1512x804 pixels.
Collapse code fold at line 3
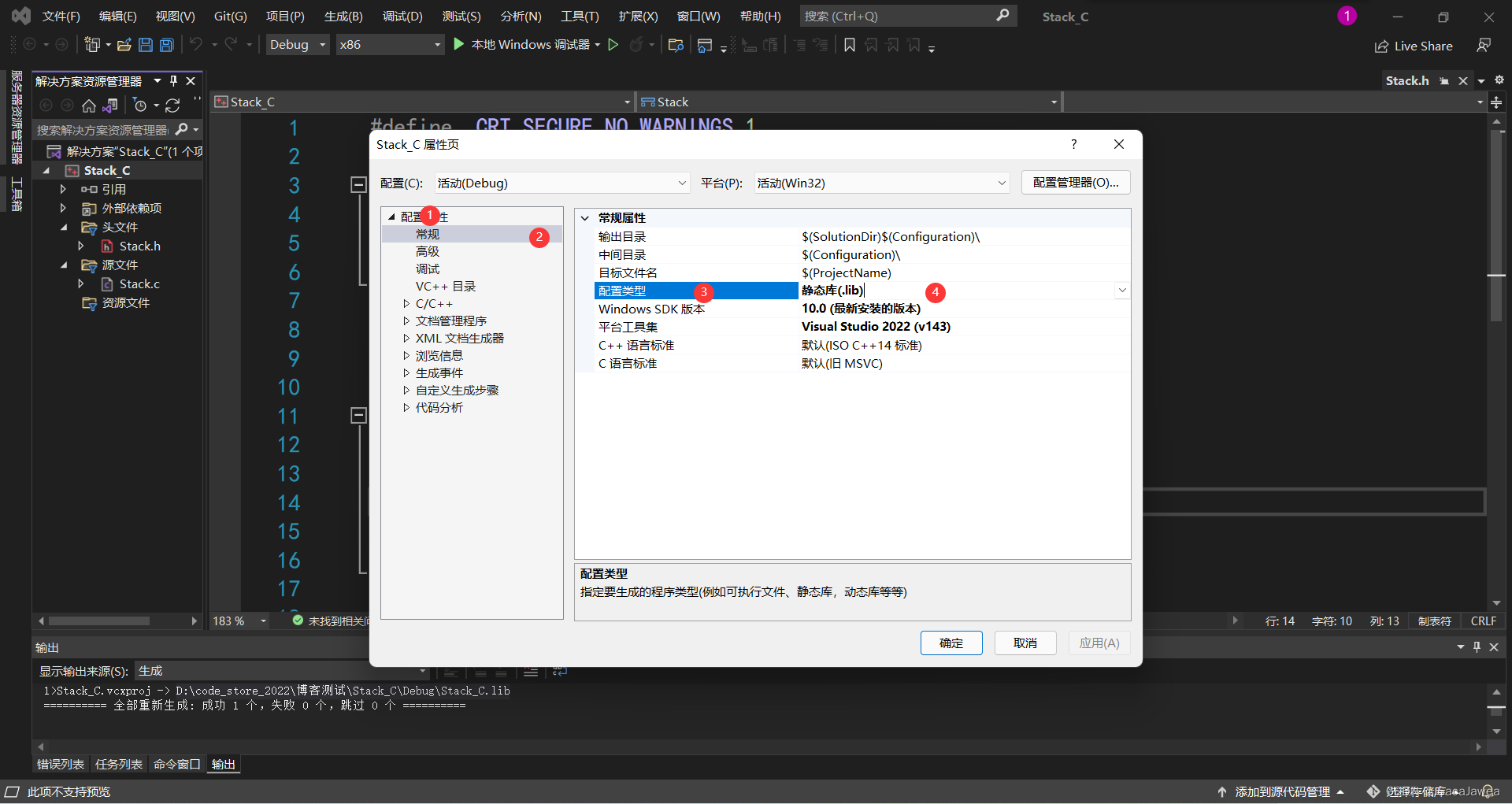pos(358,185)
